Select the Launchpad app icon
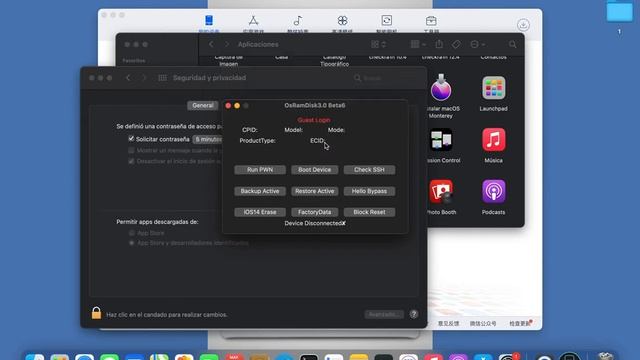640x360 pixels. point(493,88)
